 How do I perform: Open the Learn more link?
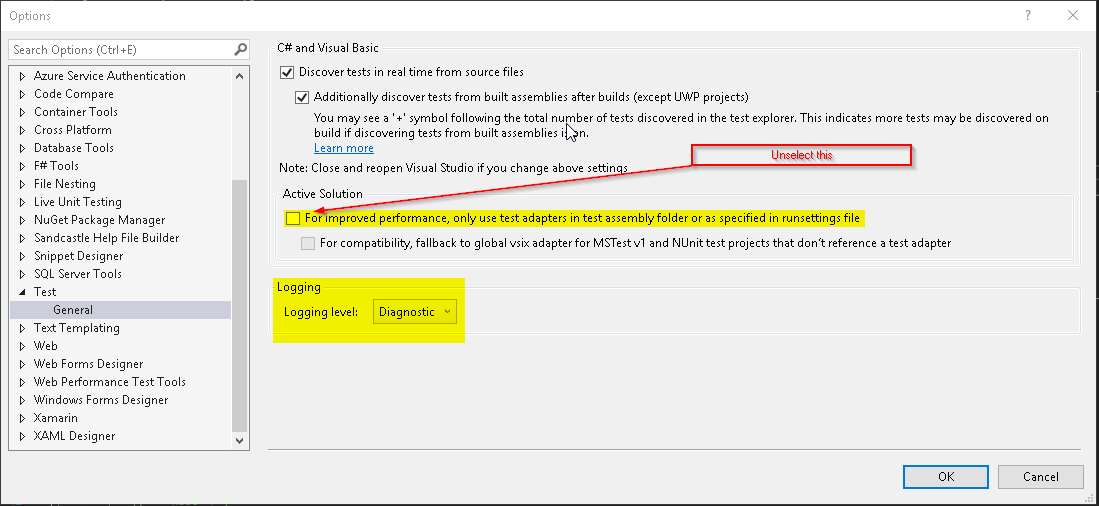click(343, 148)
